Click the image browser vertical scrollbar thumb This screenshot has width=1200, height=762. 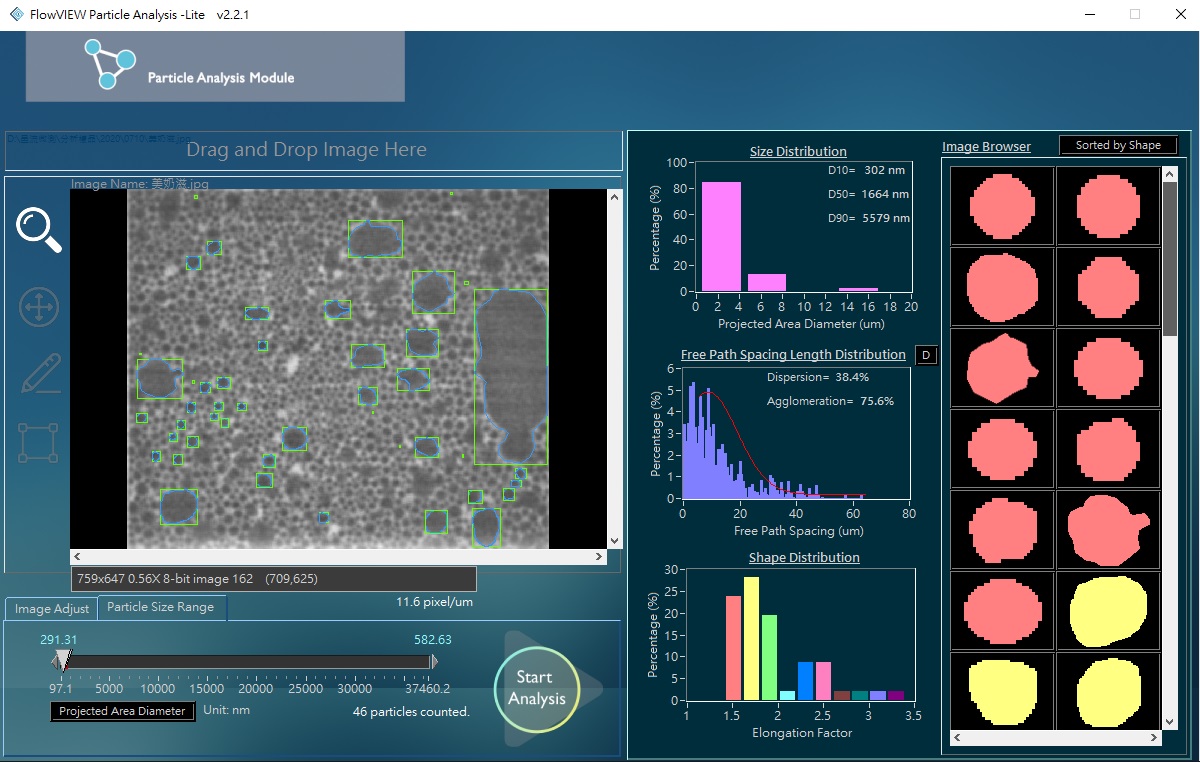click(x=1170, y=260)
